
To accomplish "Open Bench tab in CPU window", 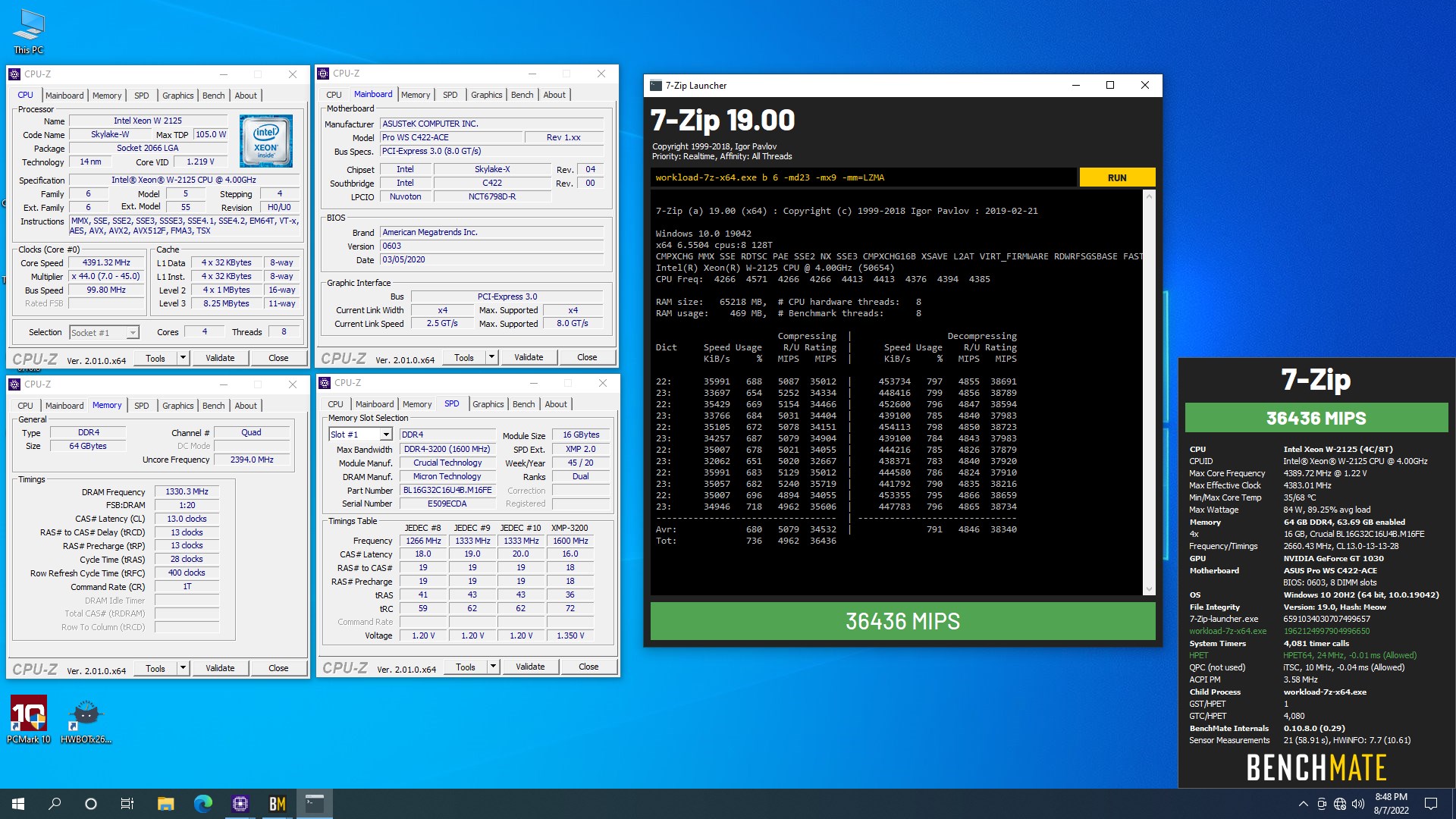I will tap(214, 96).
